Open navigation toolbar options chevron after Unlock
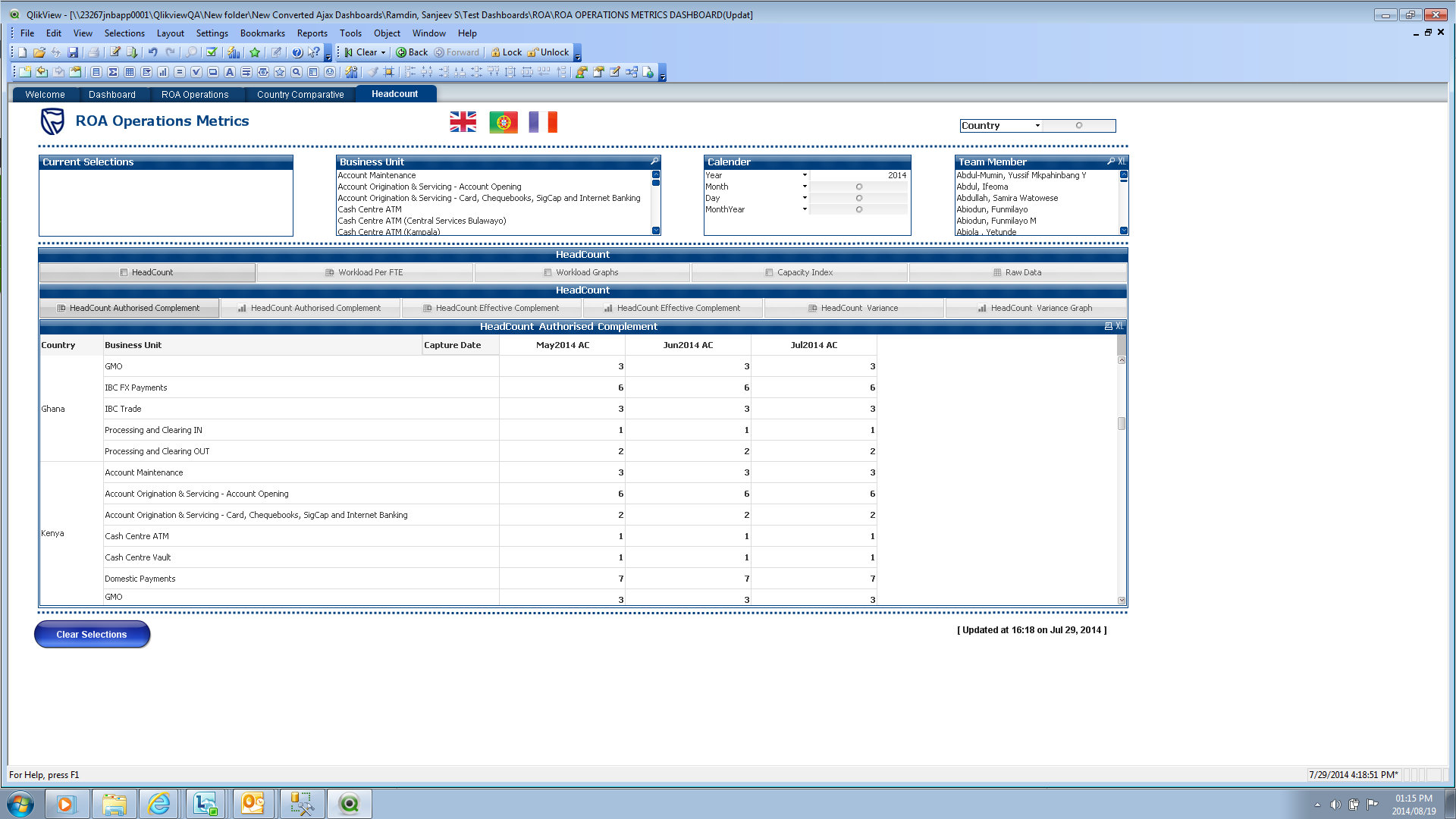Viewport: 1456px width, 819px height. [x=578, y=55]
